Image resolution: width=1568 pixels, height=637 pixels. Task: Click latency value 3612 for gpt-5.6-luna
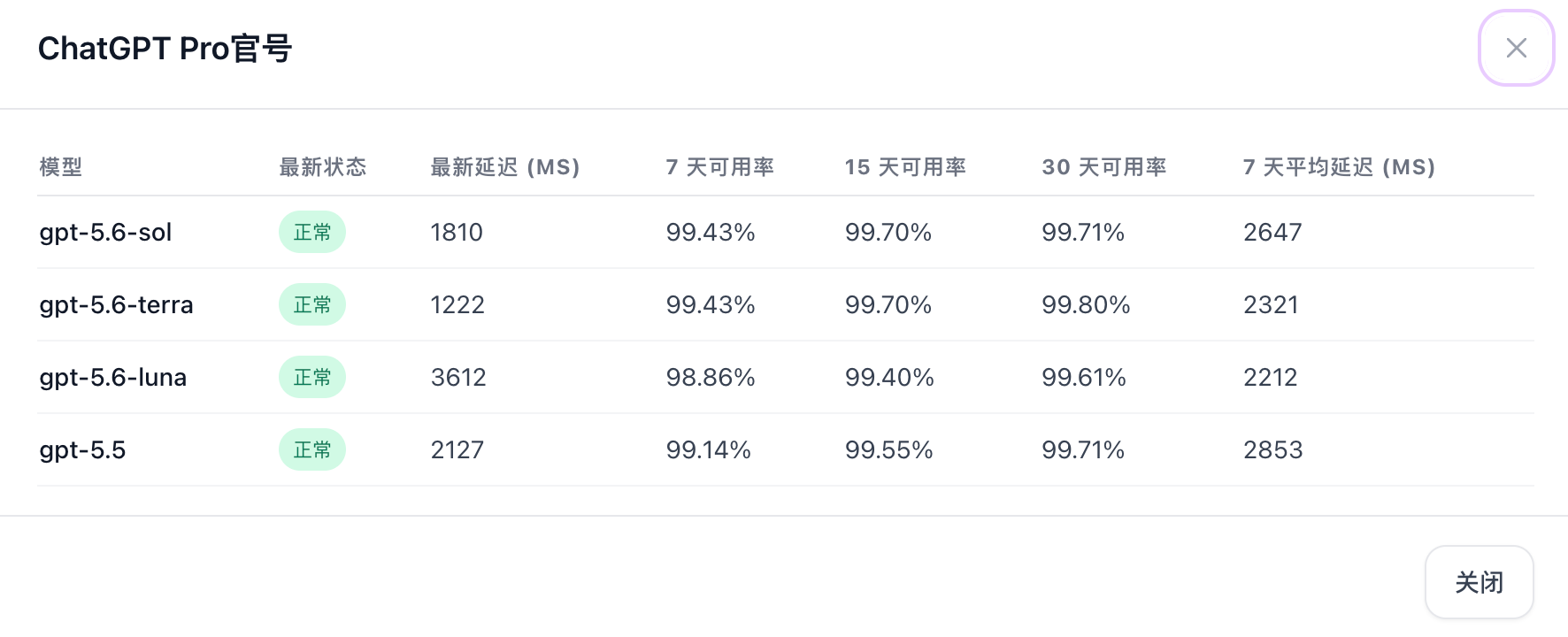pyautogui.click(x=458, y=378)
